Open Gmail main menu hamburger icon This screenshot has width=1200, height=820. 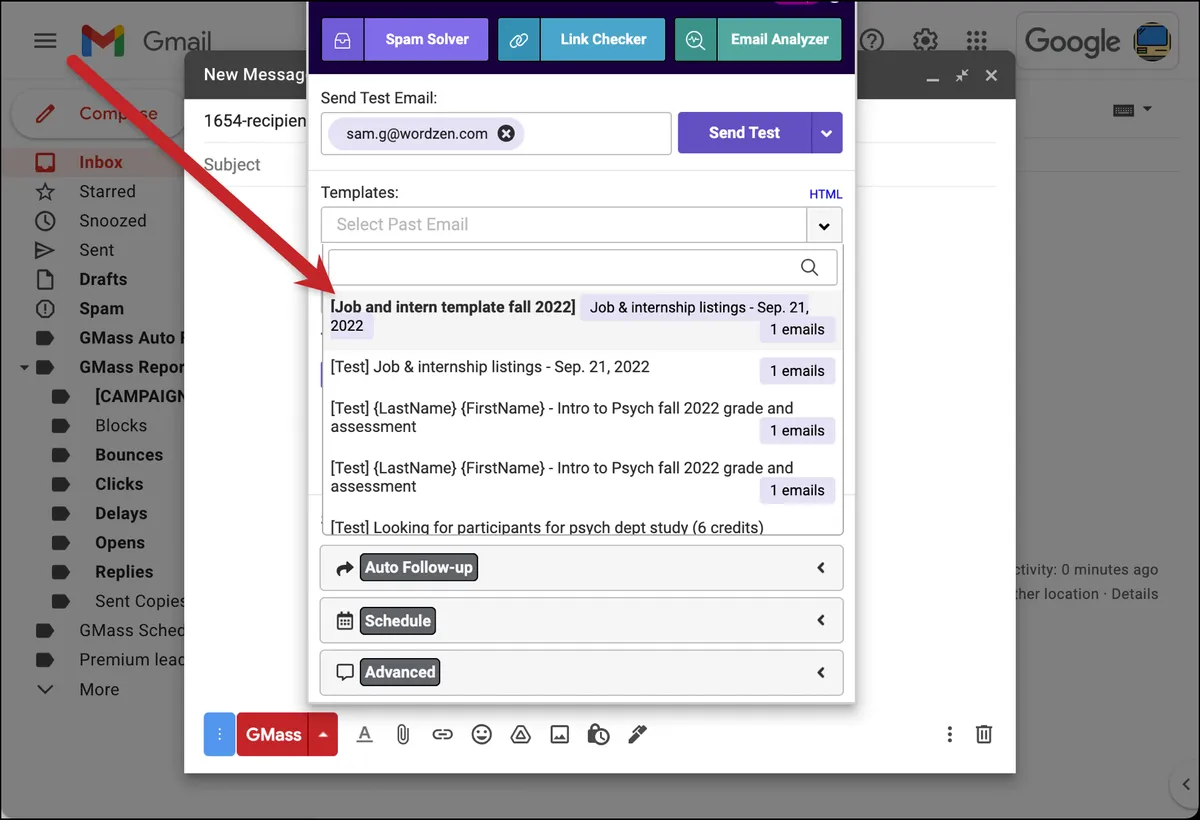(x=45, y=41)
